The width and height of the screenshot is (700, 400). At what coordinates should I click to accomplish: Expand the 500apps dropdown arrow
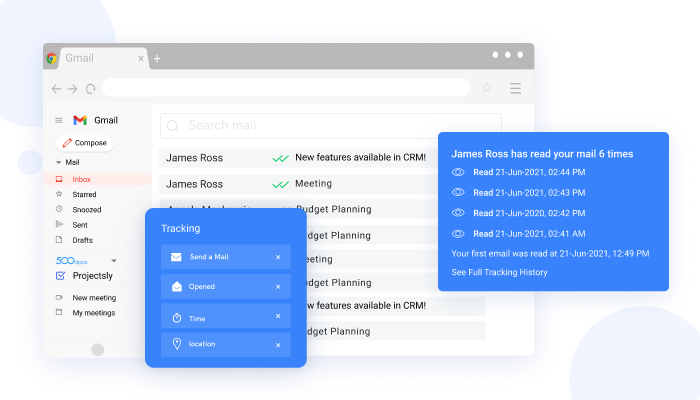[114, 261]
